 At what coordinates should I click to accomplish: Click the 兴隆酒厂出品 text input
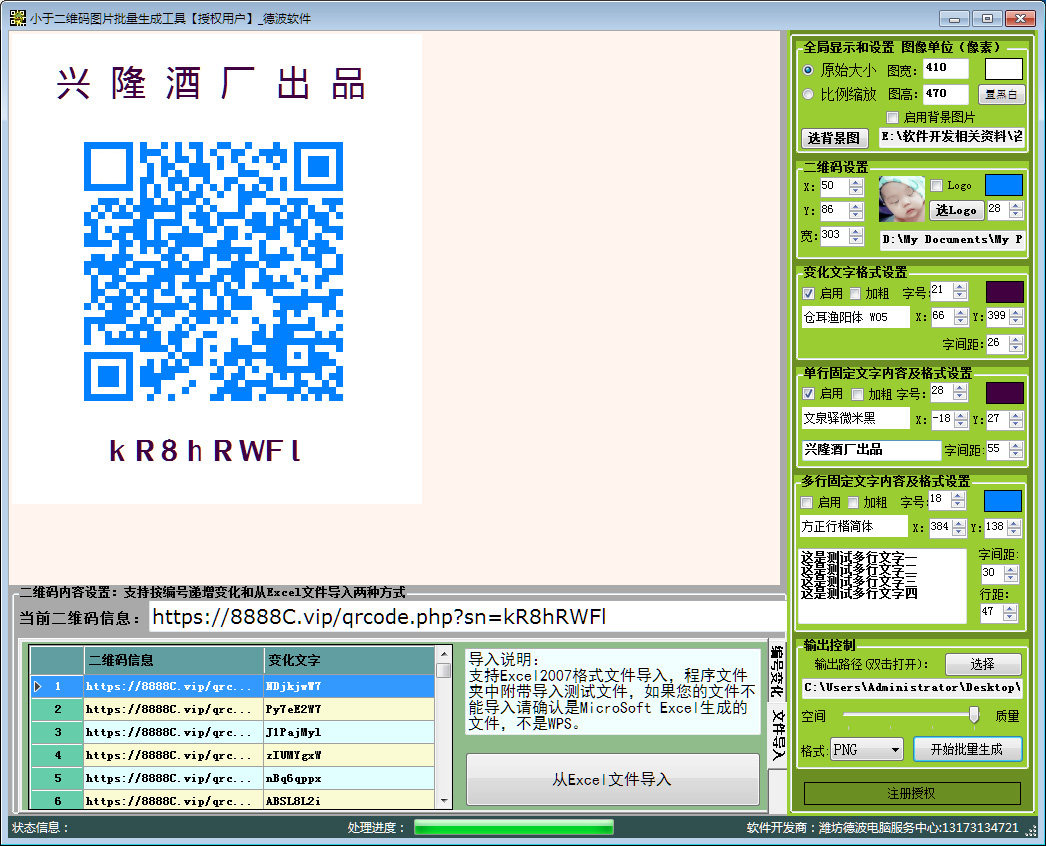coord(871,450)
